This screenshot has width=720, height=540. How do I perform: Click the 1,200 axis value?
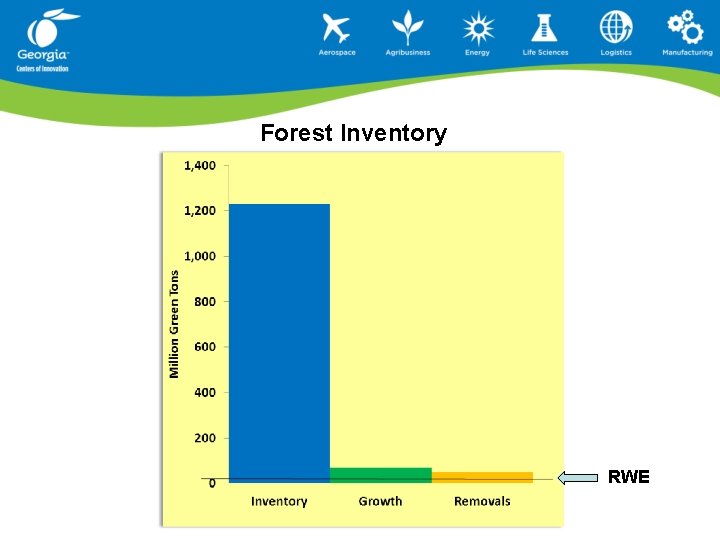tap(200, 211)
